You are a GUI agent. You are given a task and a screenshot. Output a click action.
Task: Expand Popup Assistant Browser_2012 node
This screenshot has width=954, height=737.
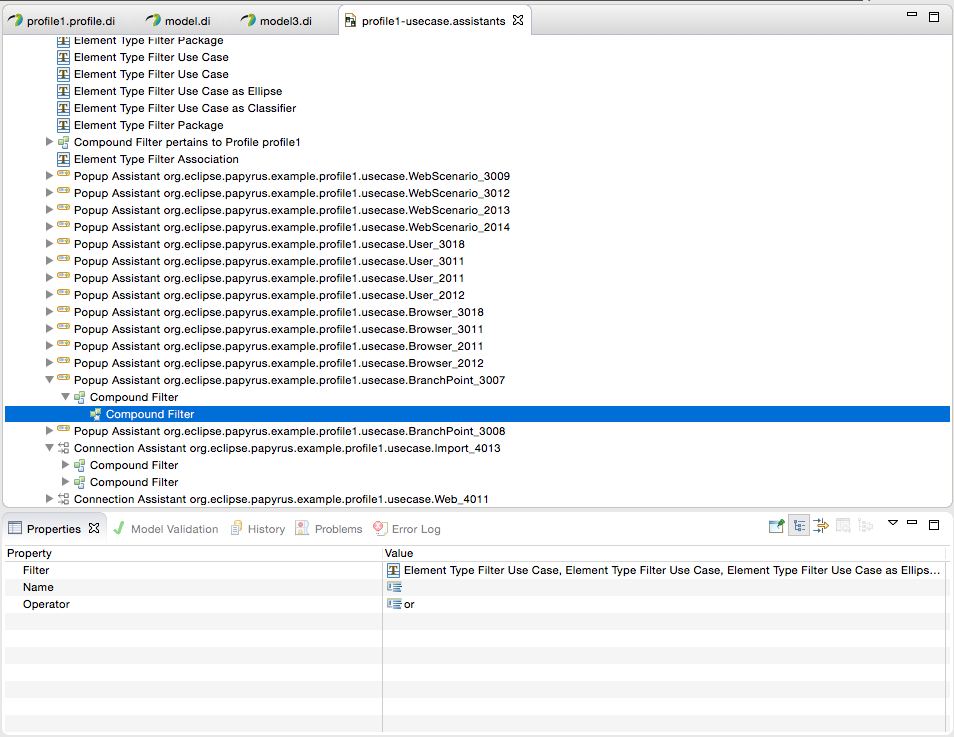pos(49,363)
